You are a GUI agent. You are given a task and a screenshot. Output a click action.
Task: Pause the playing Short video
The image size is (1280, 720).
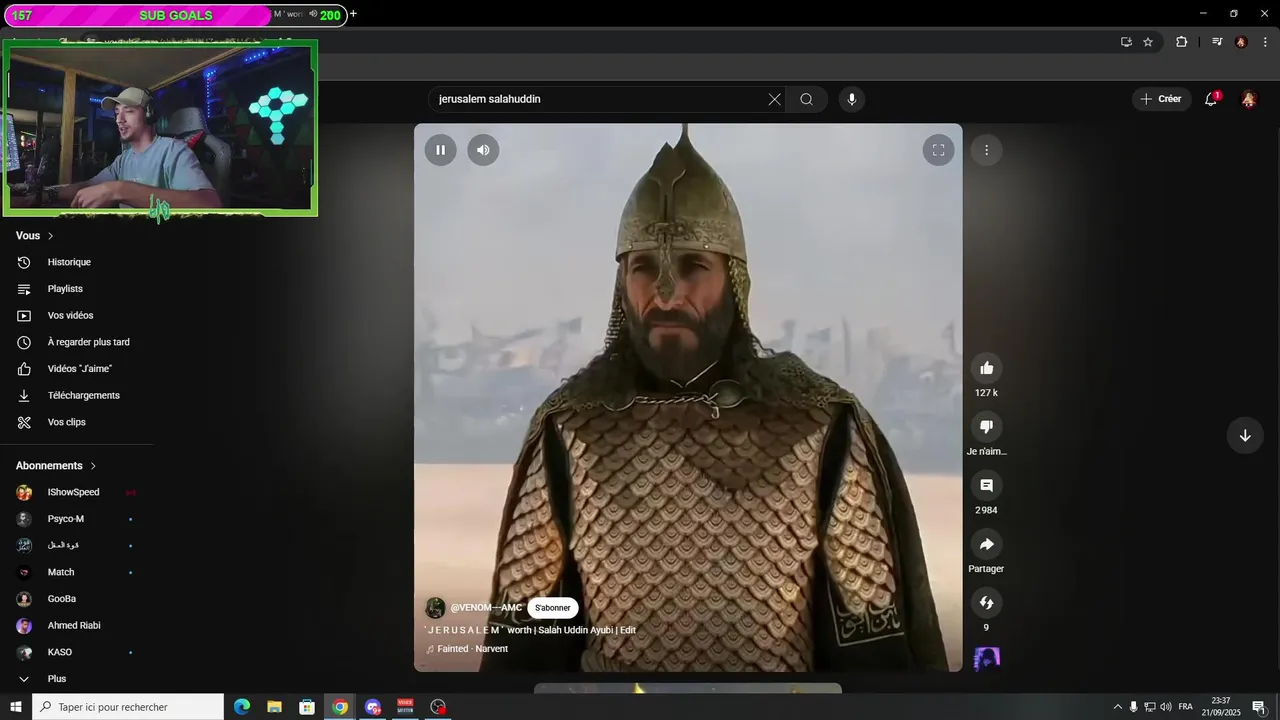[x=440, y=150]
